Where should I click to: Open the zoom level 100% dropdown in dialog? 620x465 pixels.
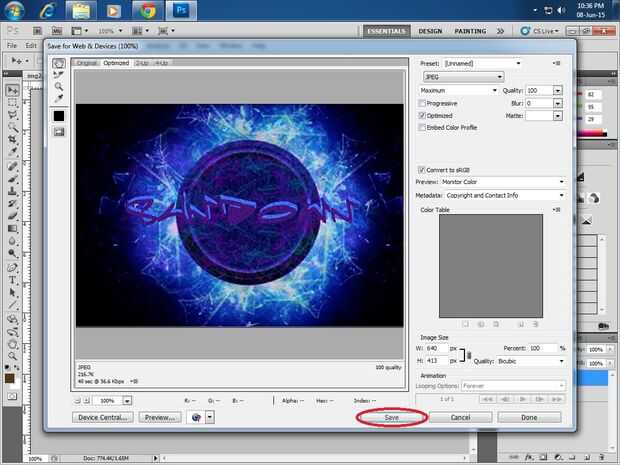[x=127, y=401]
